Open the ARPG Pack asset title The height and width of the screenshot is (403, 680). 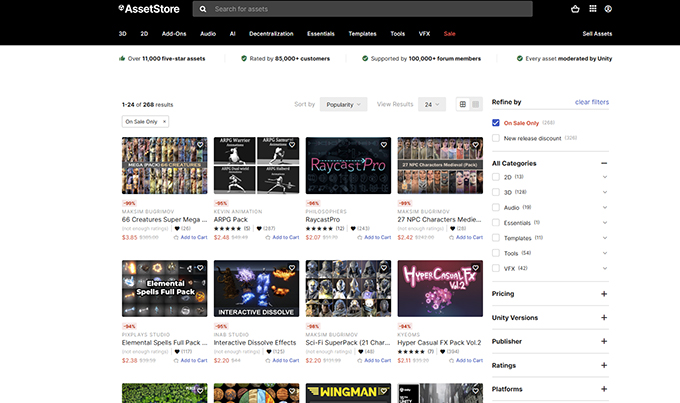point(230,220)
